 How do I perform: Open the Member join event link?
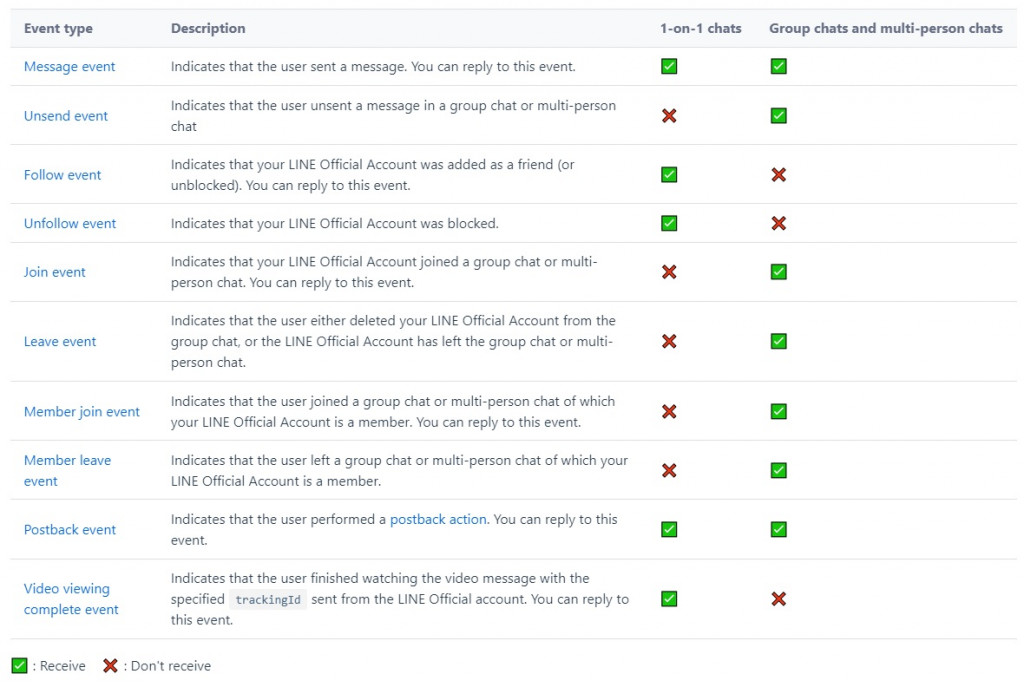tap(82, 412)
